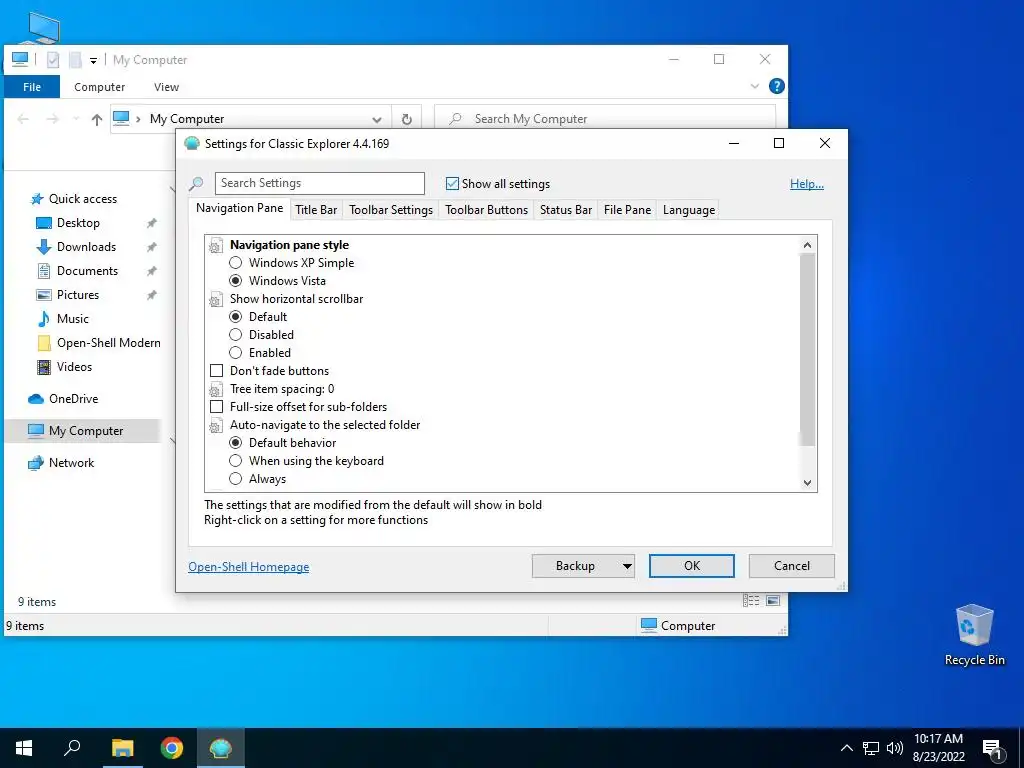Switch to the File Pane tab
1024x768 pixels.
tap(627, 210)
